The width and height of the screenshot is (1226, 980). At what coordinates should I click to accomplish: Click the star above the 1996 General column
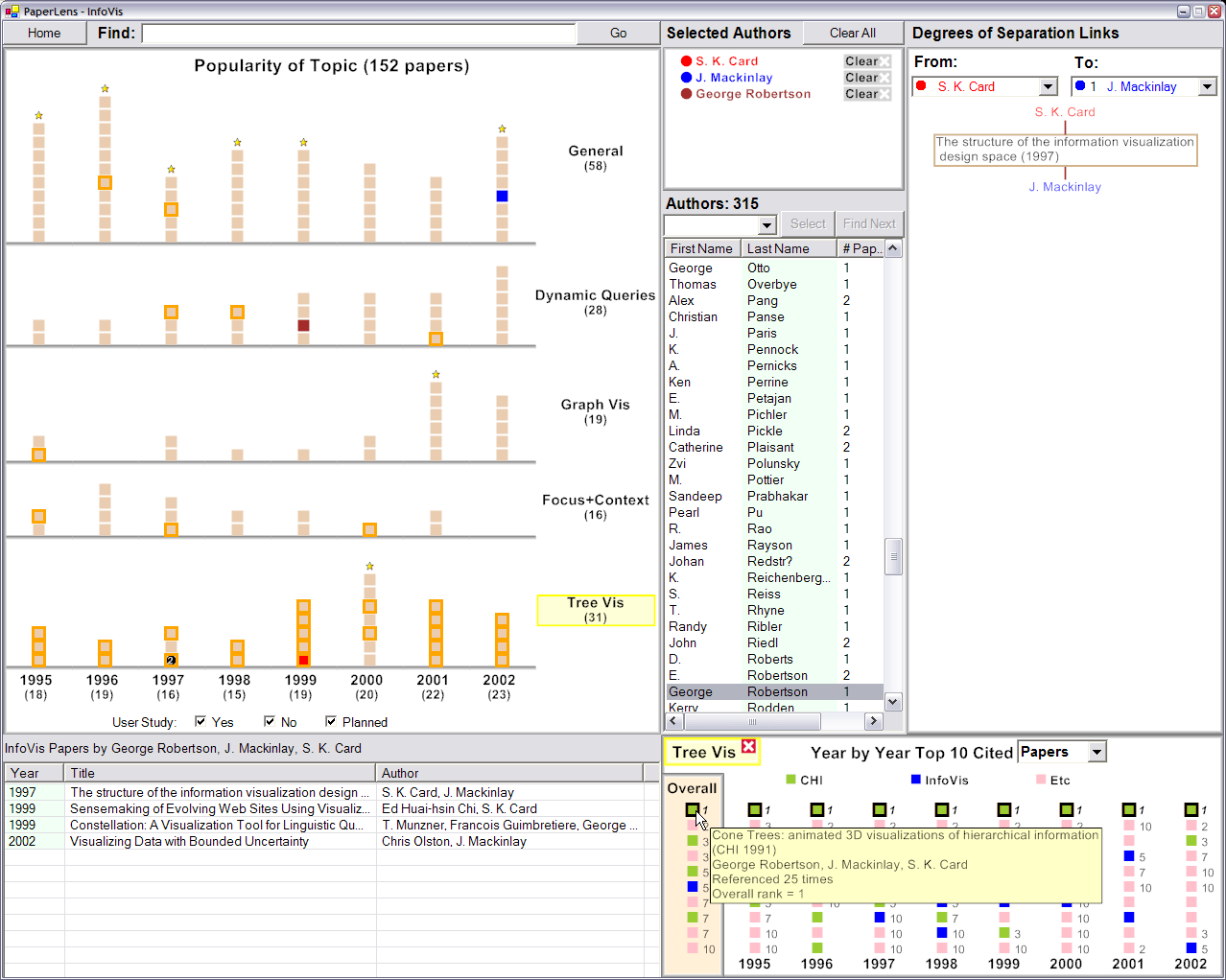coord(105,88)
